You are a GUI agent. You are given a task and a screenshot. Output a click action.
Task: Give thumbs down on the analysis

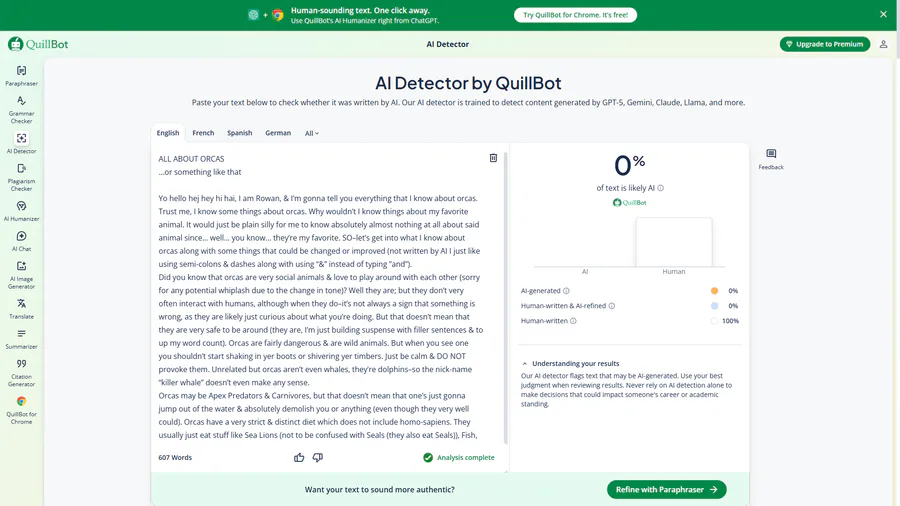click(318, 457)
